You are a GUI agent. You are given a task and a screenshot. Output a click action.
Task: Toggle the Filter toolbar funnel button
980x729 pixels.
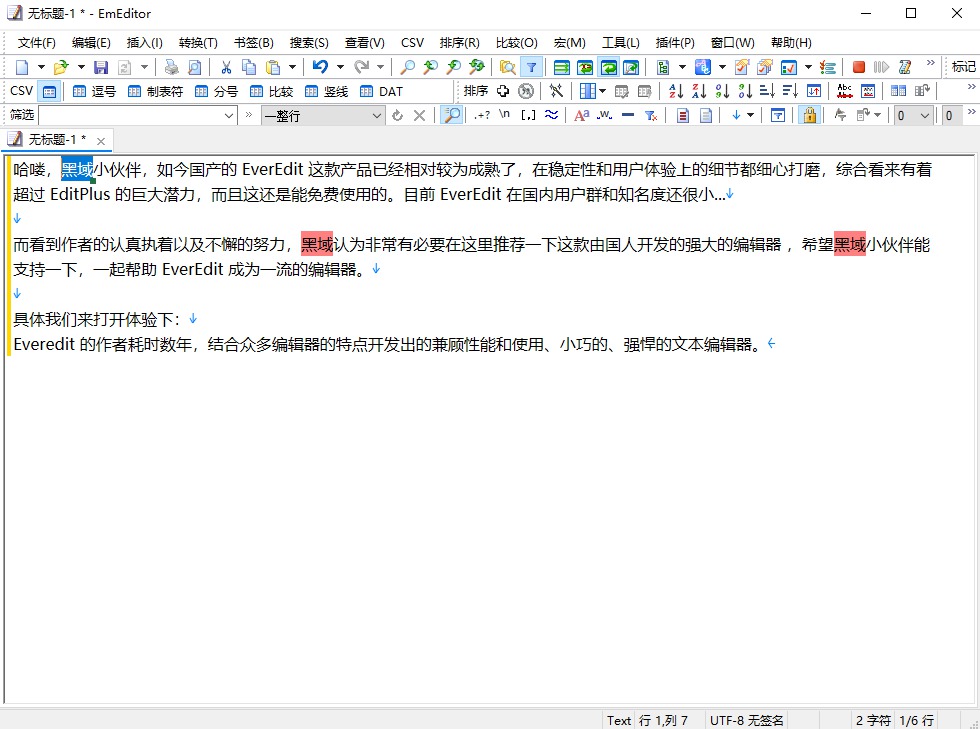531,67
